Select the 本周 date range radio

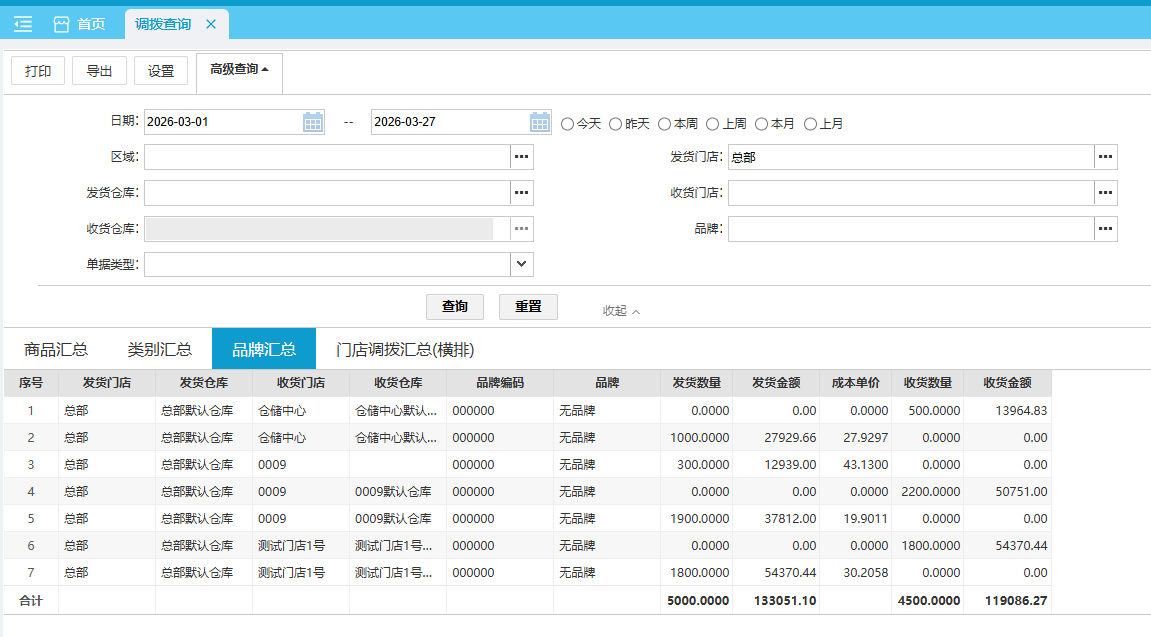(x=665, y=124)
